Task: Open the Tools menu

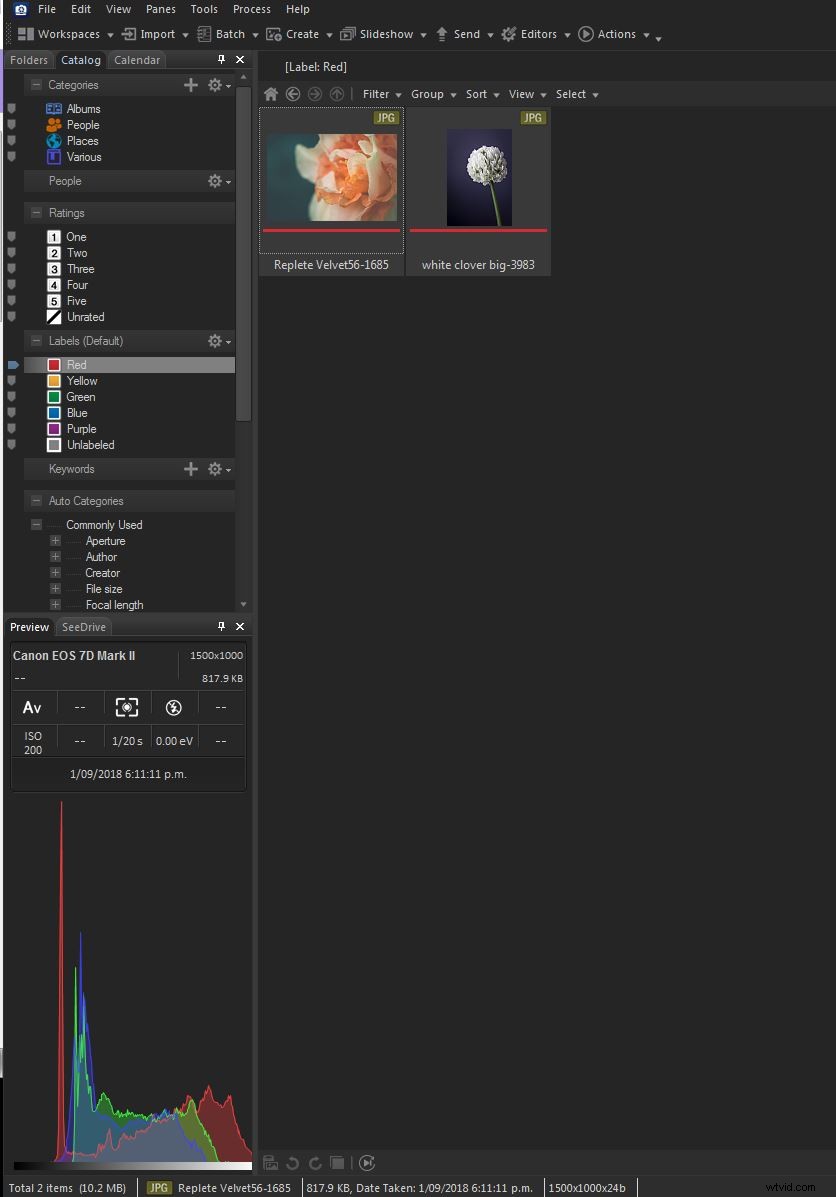Action: 204,9
